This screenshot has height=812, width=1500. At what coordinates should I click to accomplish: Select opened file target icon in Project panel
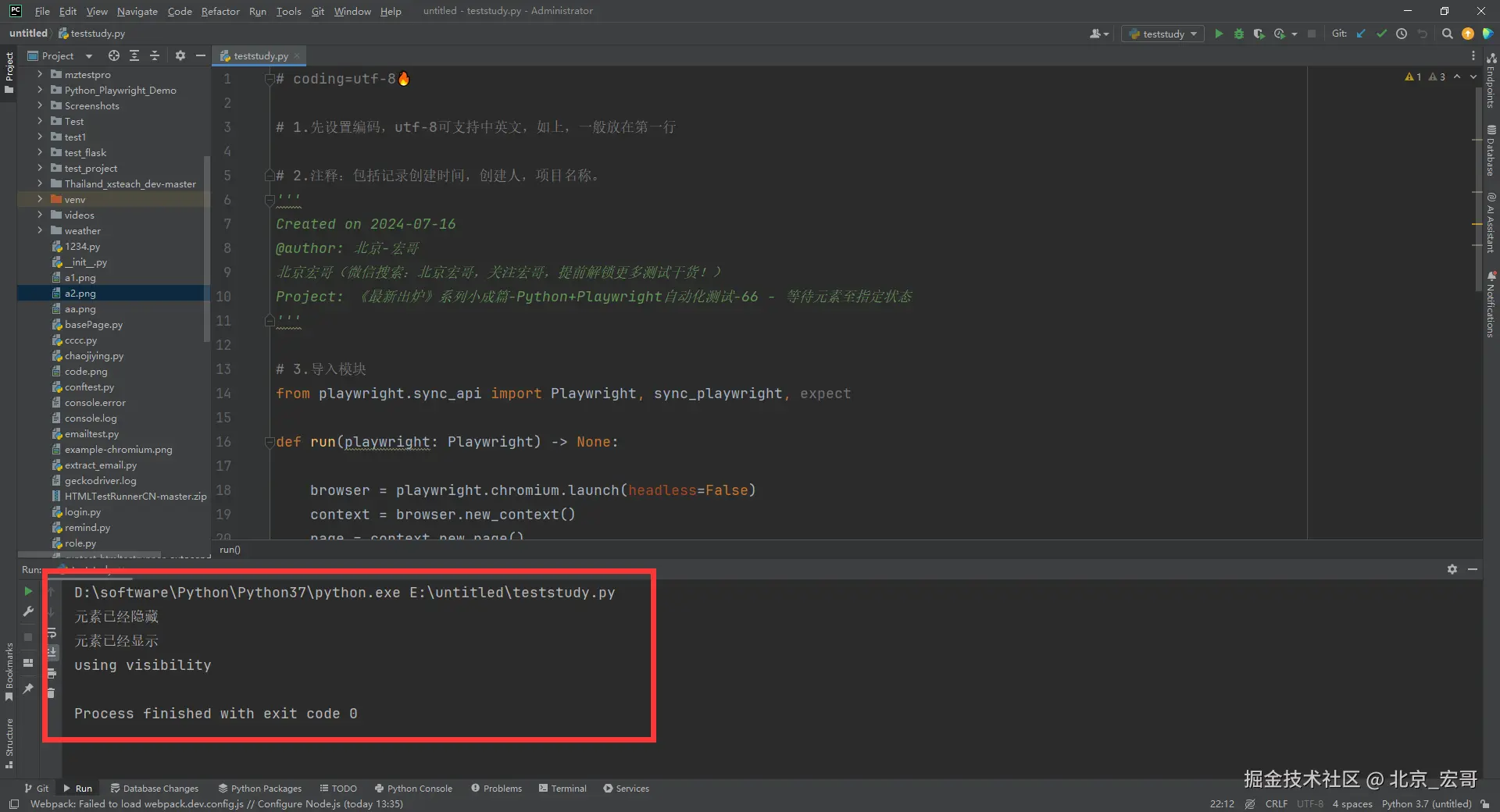[x=114, y=55]
